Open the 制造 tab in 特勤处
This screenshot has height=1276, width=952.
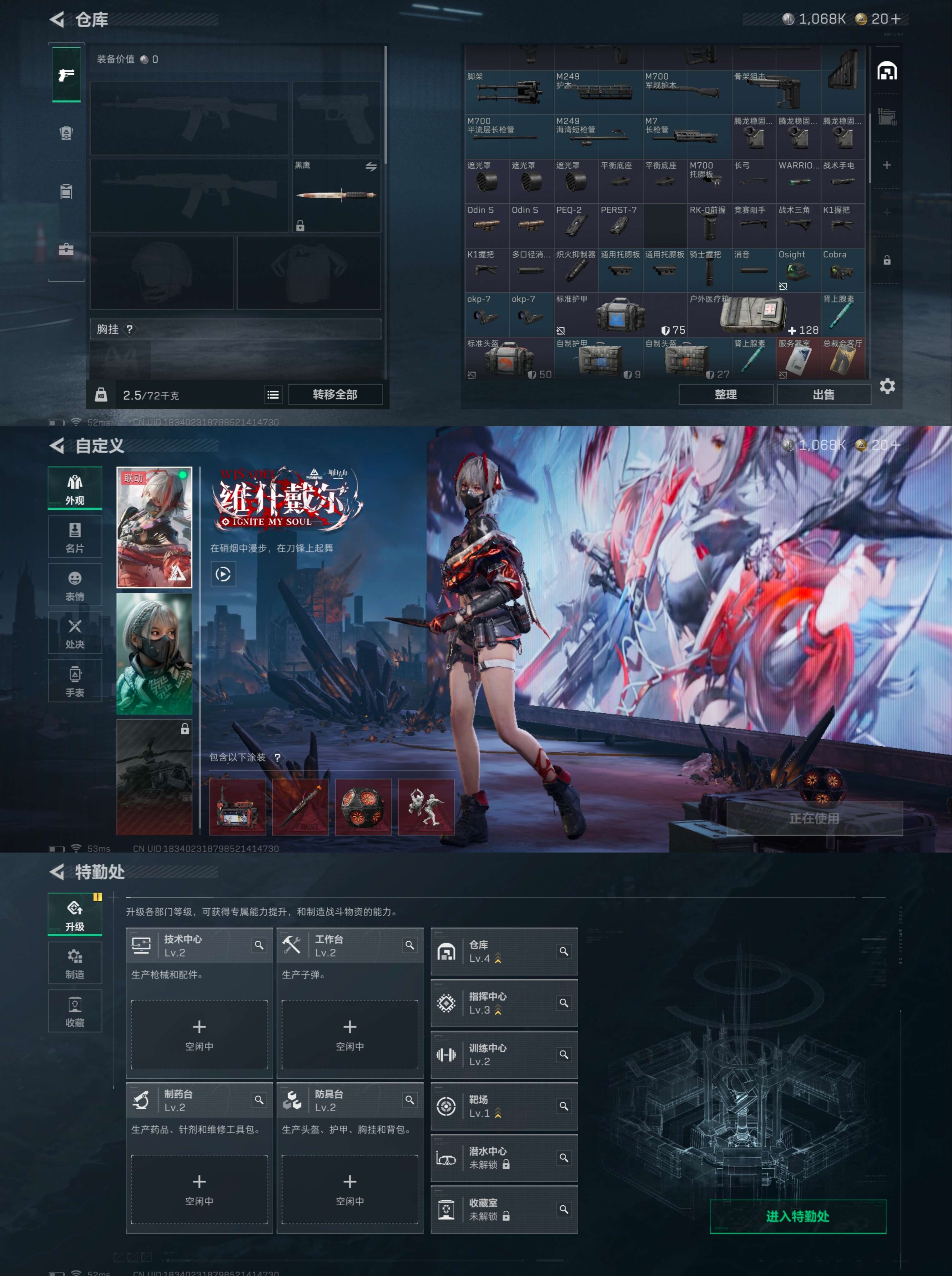click(75, 963)
